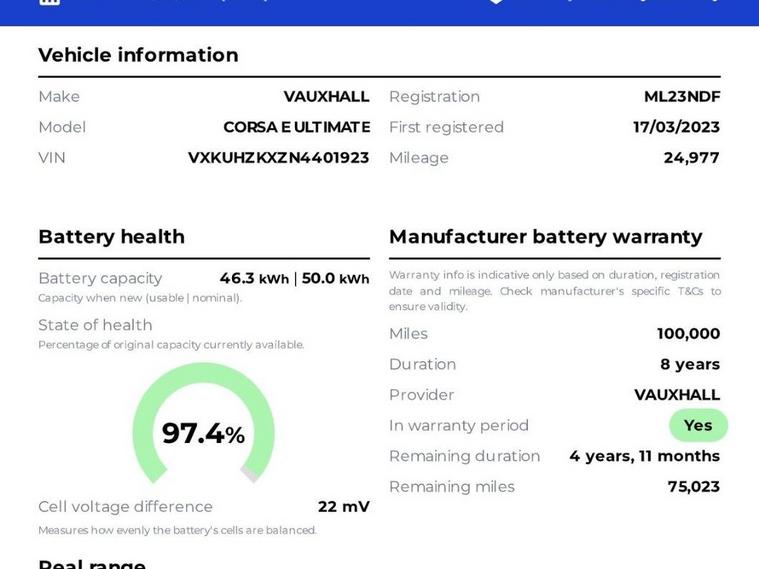Click the warranty provider VAUXHALL text
The image size is (759, 569).
point(677,395)
